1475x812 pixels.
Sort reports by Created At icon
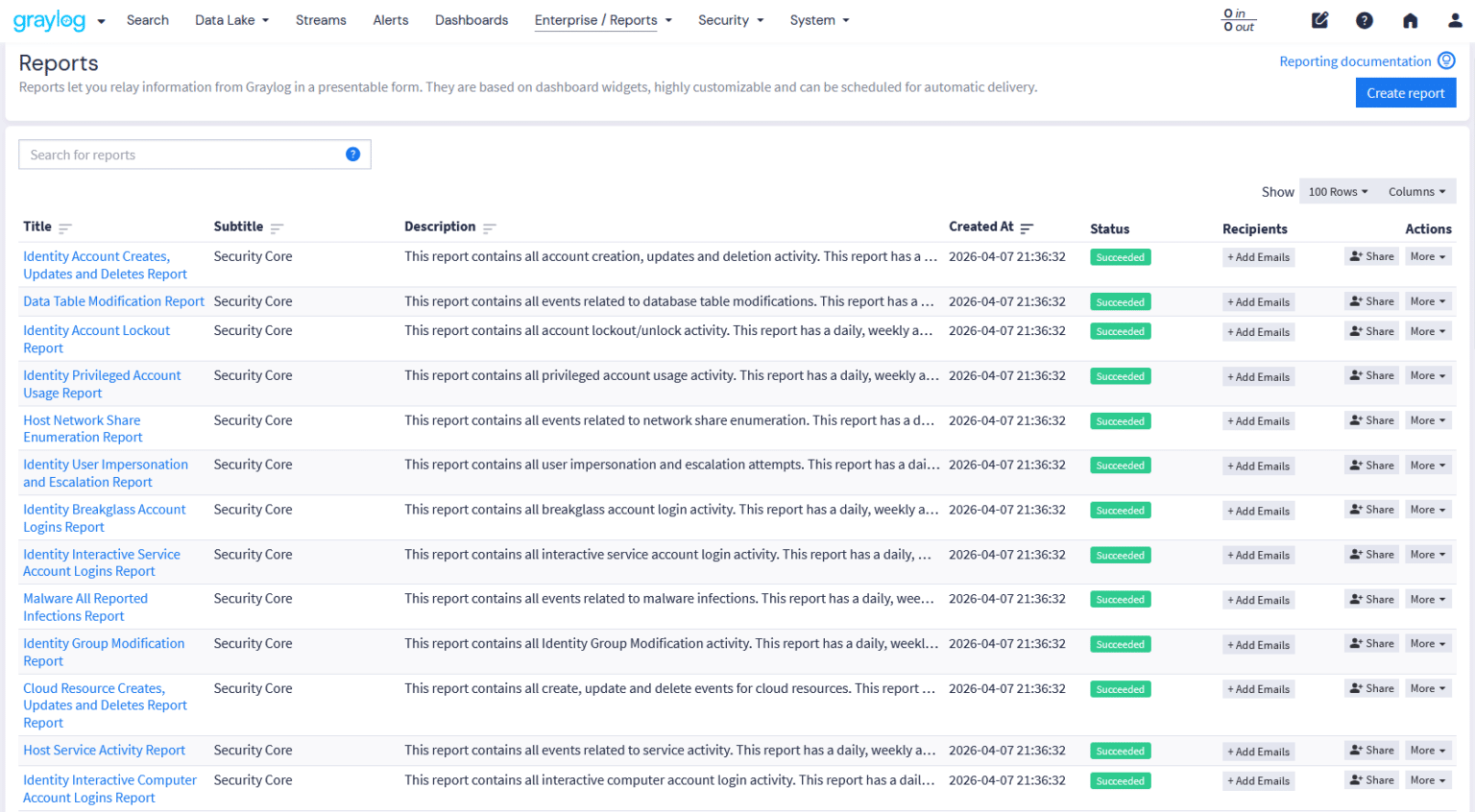[1027, 228]
